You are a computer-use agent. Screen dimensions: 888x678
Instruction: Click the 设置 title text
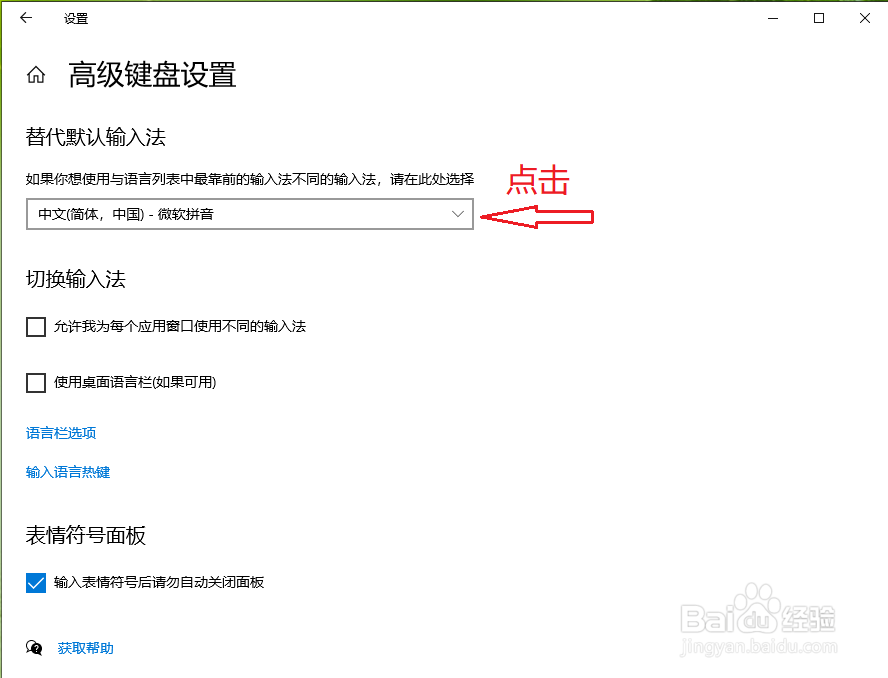point(76,19)
